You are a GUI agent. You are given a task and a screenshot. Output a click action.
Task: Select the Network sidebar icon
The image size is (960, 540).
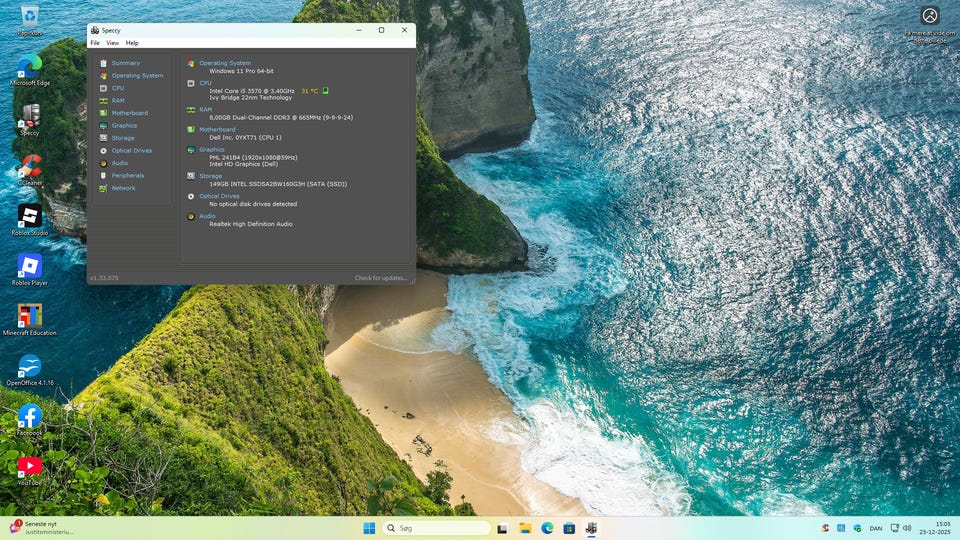tap(103, 188)
